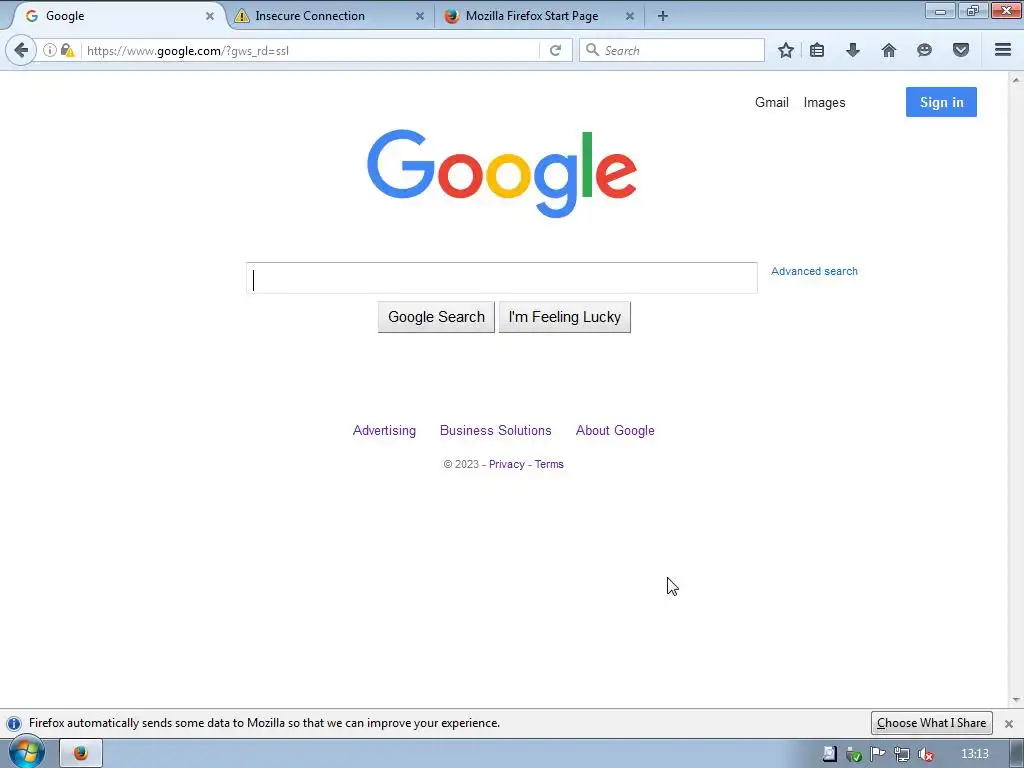Open the Images link

click(x=824, y=103)
